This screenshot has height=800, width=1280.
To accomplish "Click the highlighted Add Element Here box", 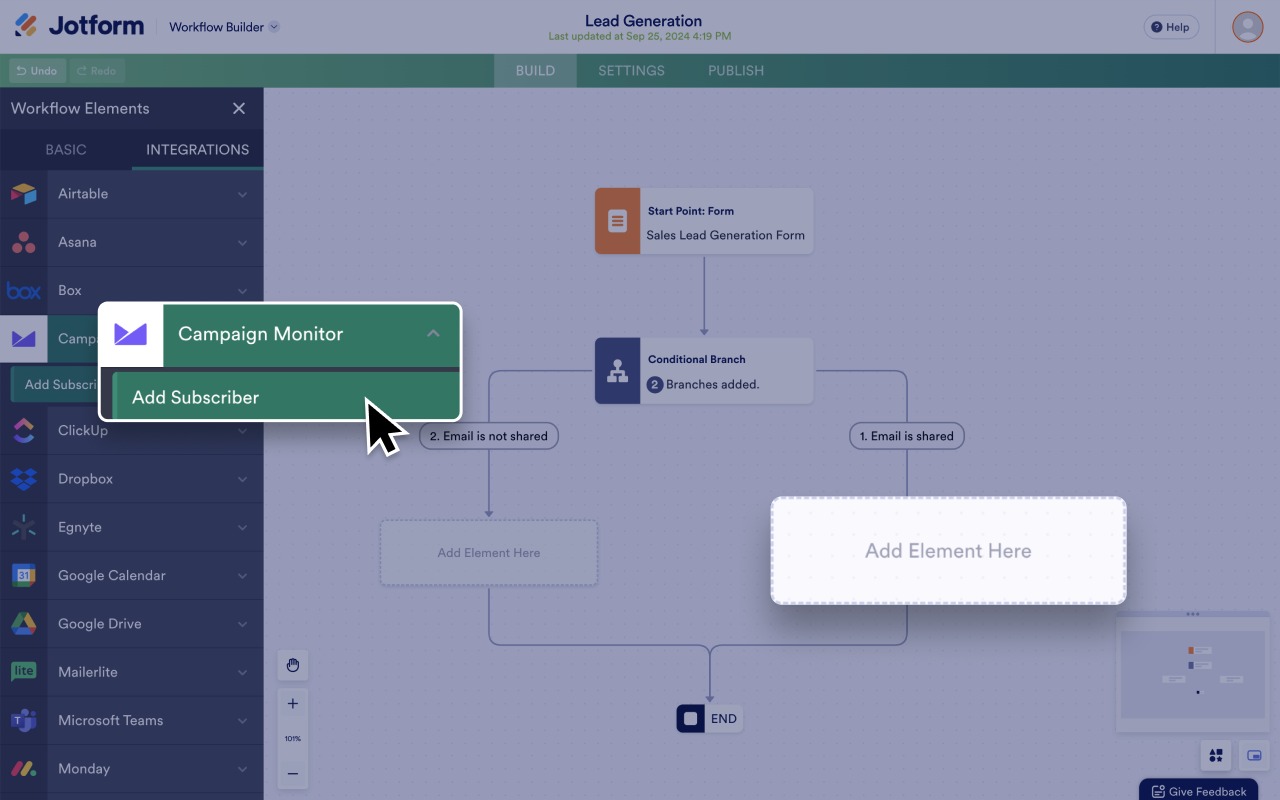I will pyautogui.click(x=948, y=551).
